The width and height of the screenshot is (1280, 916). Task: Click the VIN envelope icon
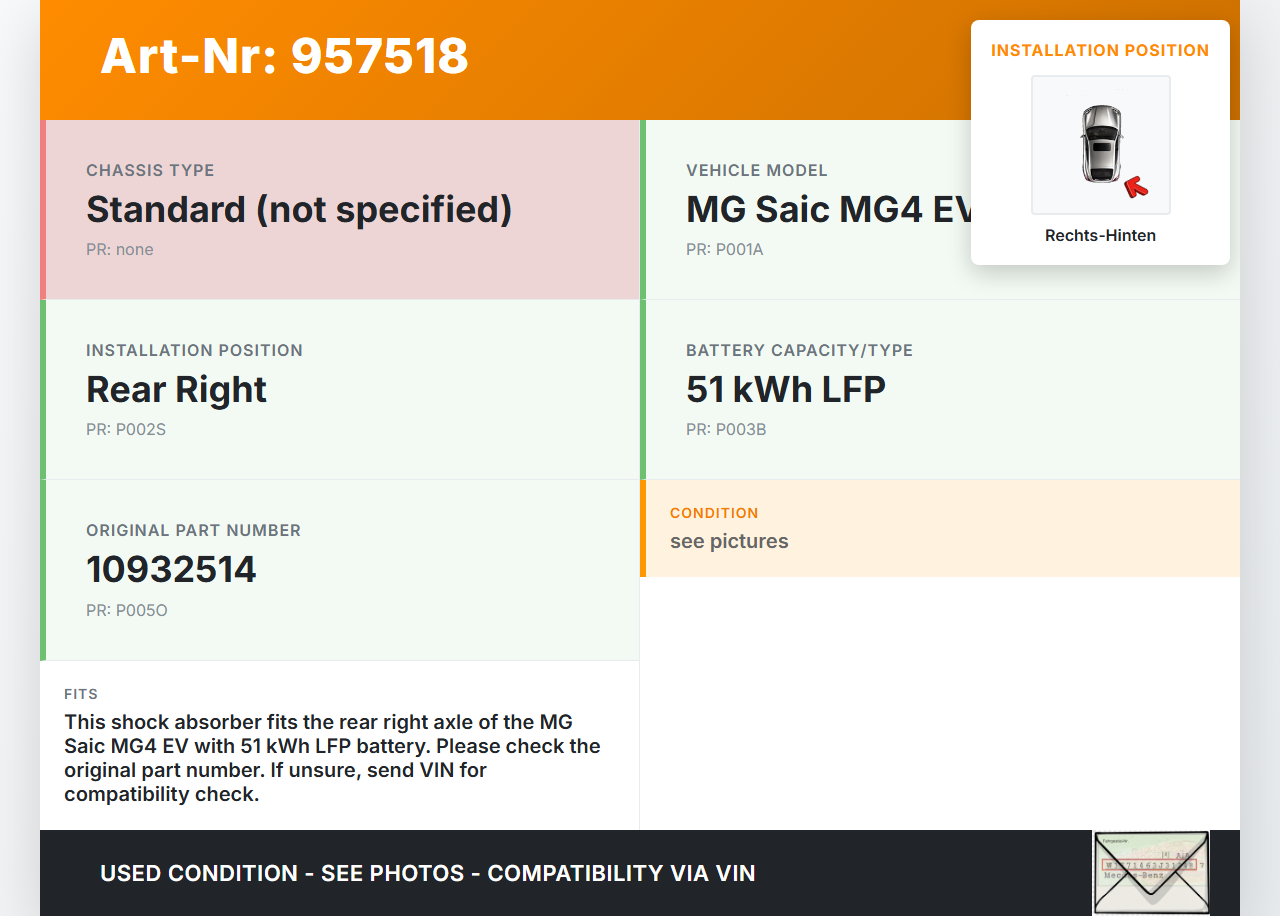[x=1150, y=872]
